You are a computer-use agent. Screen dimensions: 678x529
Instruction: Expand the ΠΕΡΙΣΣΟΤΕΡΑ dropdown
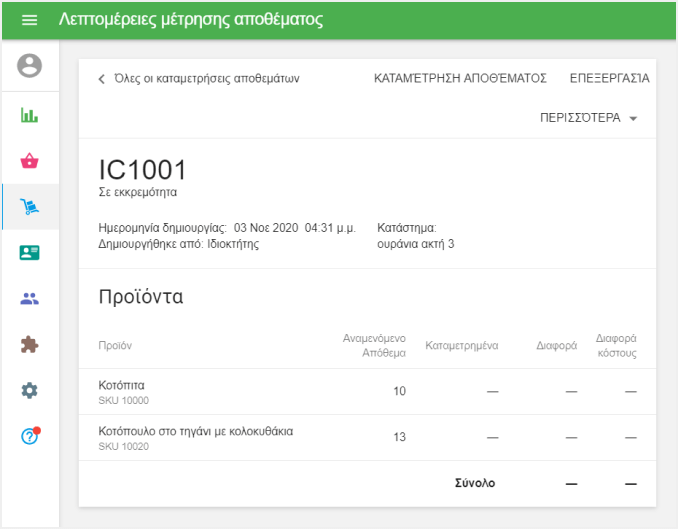tap(588, 118)
